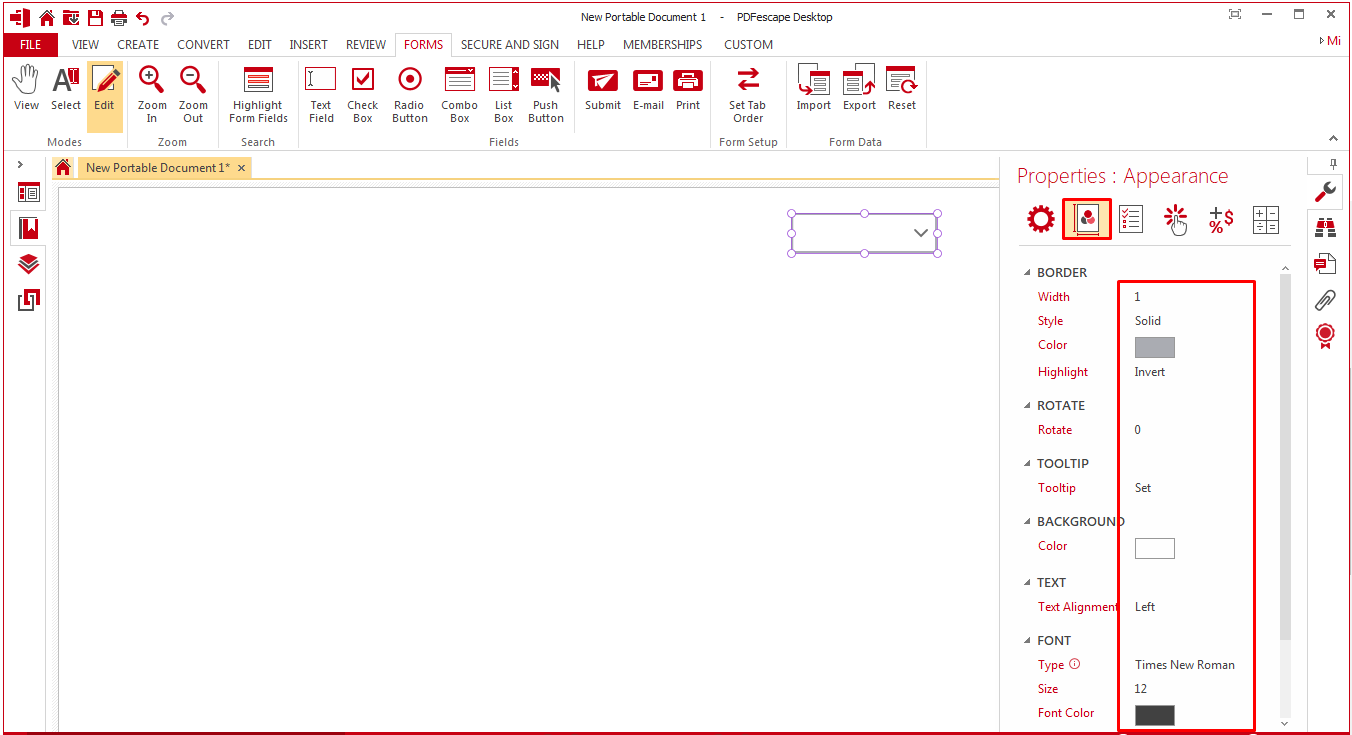Open General properties gear icon
The width and height of the screenshot is (1352, 735).
tap(1041, 220)
